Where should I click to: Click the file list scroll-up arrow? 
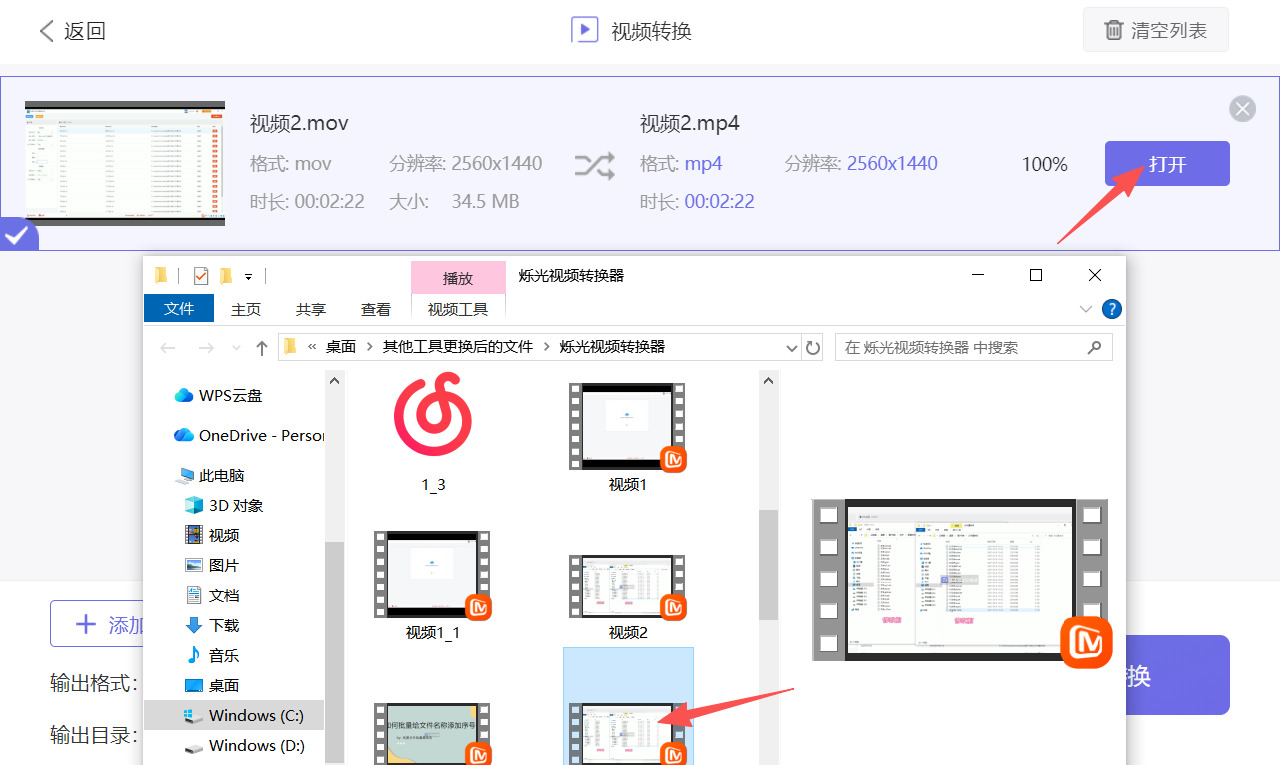pos(768,380)
